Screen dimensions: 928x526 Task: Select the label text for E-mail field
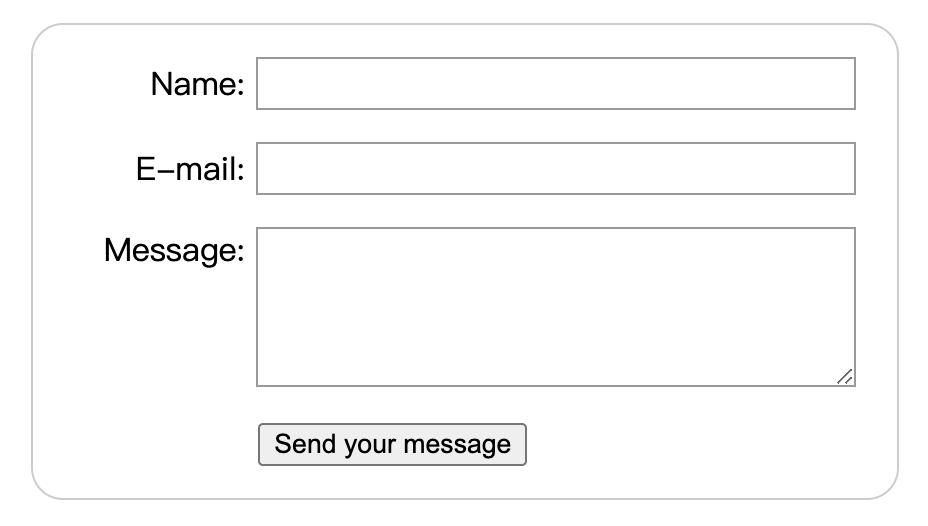click(190, 170)
